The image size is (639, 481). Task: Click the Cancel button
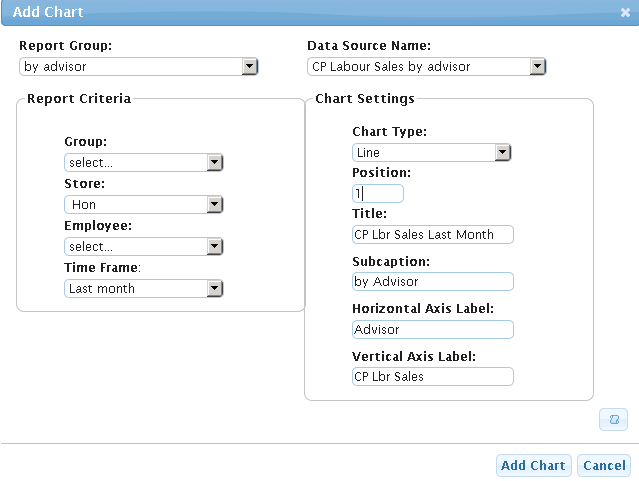pos(604,465)
